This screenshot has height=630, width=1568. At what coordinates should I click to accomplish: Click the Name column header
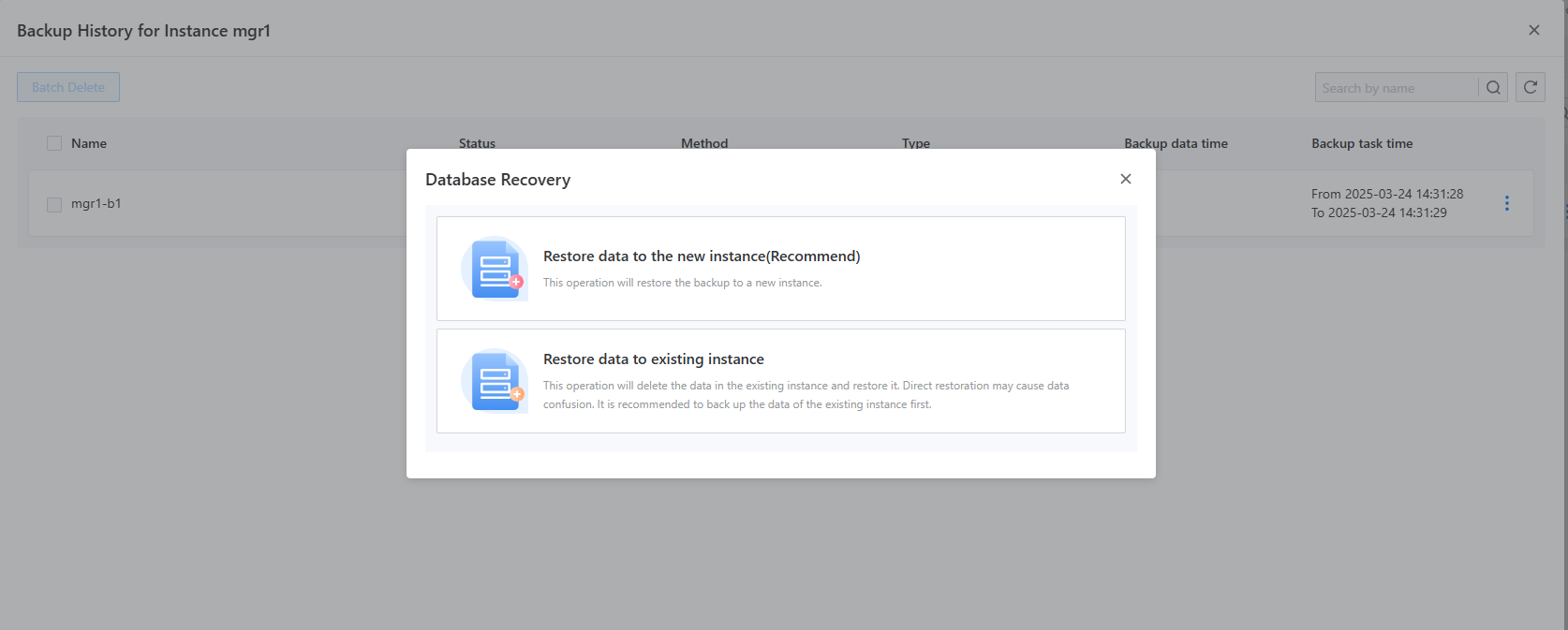89,143
